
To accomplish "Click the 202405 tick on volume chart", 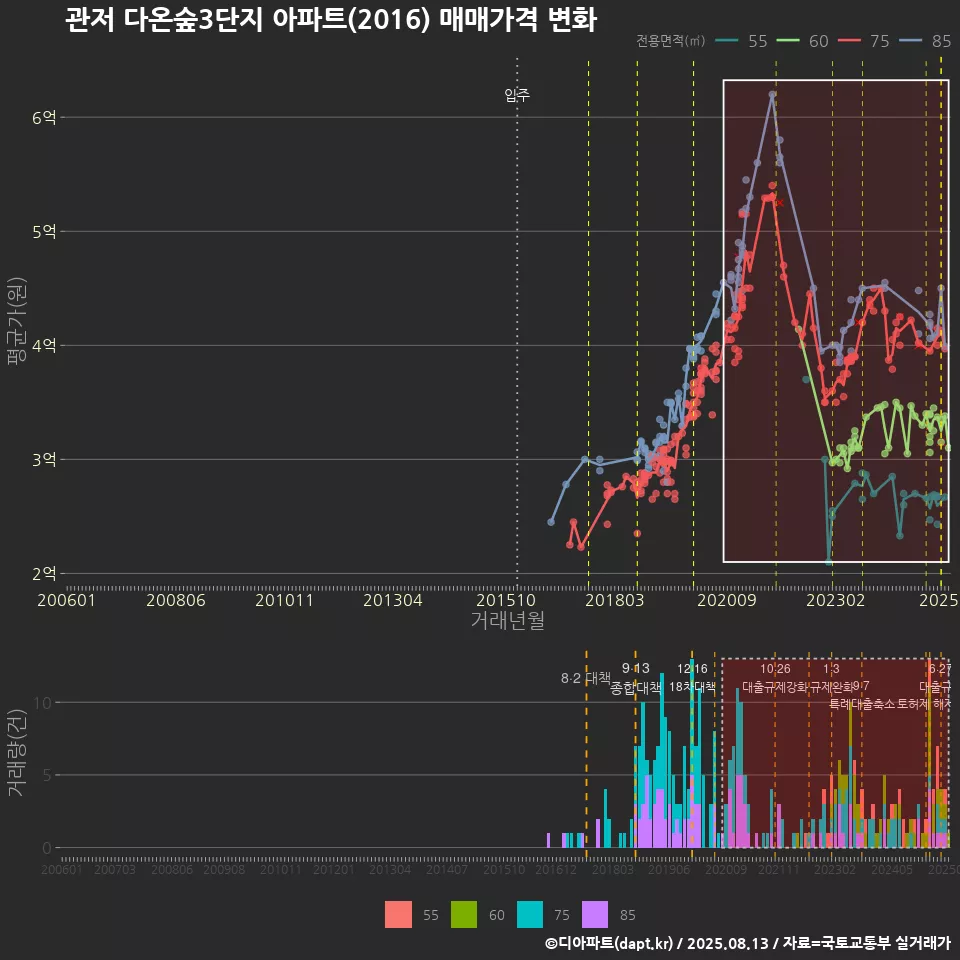I will [x=892, y=870].
